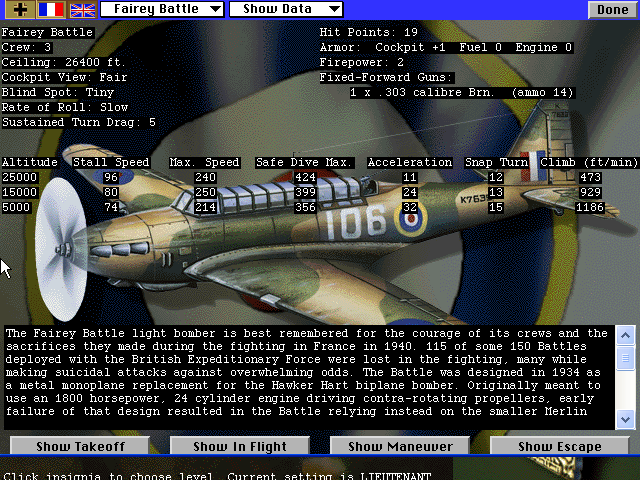Click climb rate value 1186
The width and height of the screenshot is (640, 480).
[590, 207]
